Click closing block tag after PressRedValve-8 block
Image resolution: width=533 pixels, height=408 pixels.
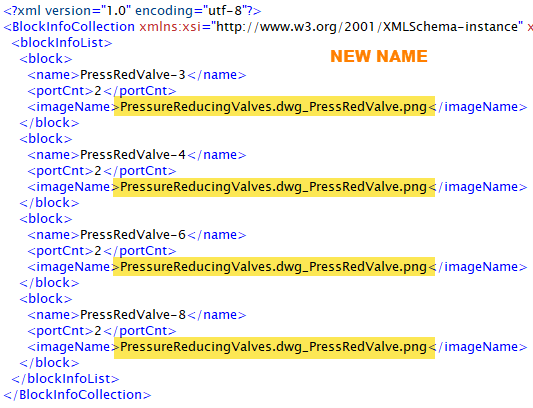pos(49,363)
